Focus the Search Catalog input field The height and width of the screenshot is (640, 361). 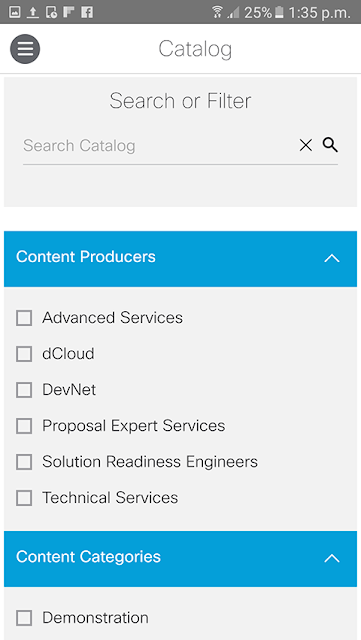point(159,146)
